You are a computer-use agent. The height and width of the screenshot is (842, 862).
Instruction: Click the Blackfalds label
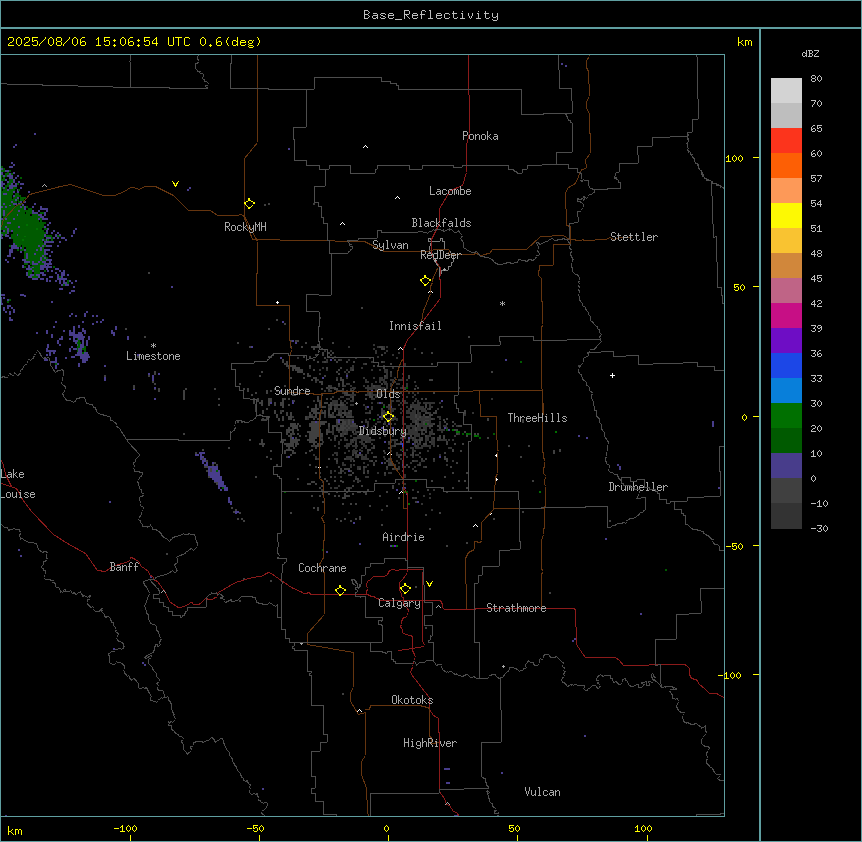click(441, 223)
